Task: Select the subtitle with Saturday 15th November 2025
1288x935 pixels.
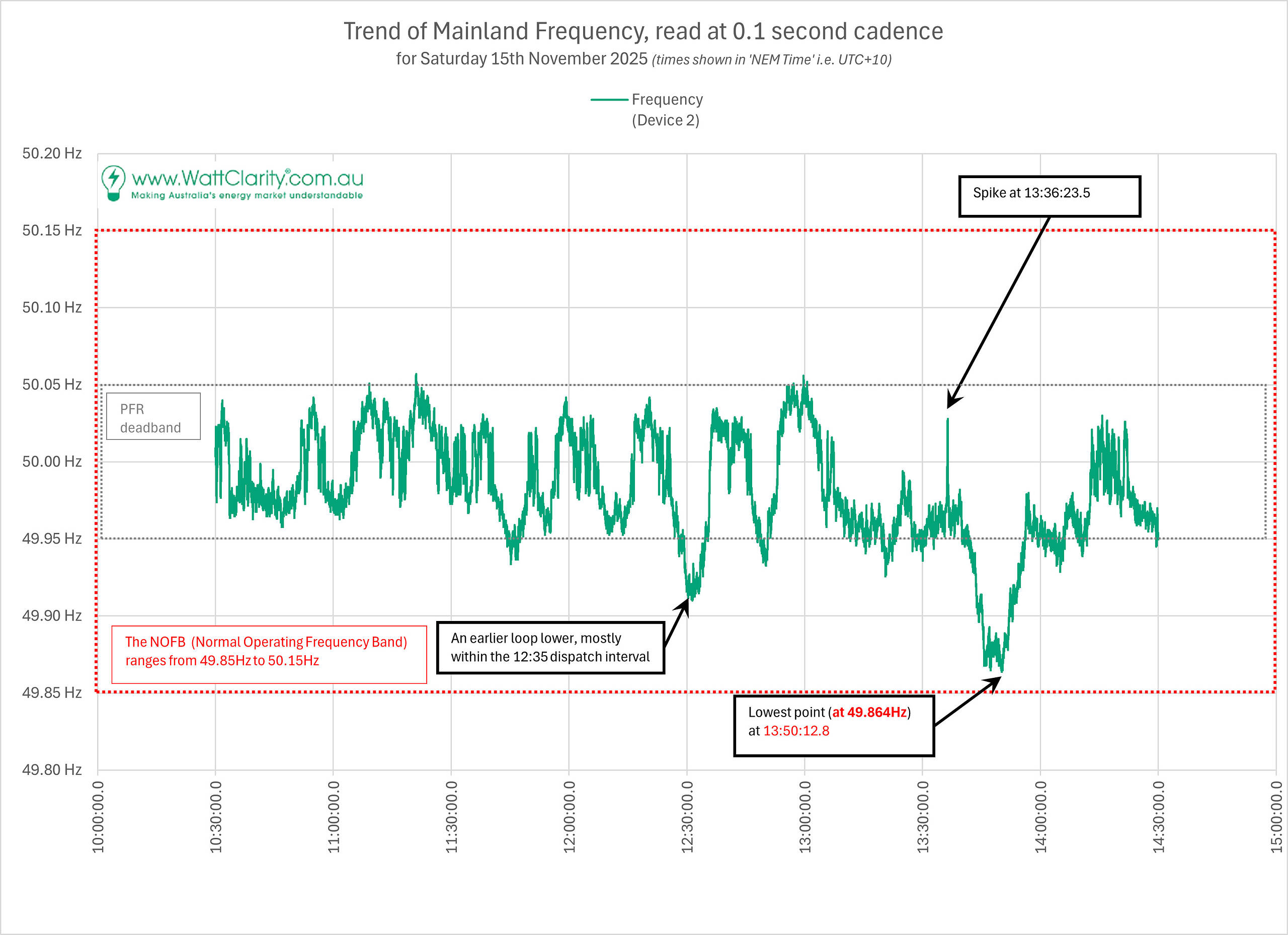Action: click(x=643, y=59)
